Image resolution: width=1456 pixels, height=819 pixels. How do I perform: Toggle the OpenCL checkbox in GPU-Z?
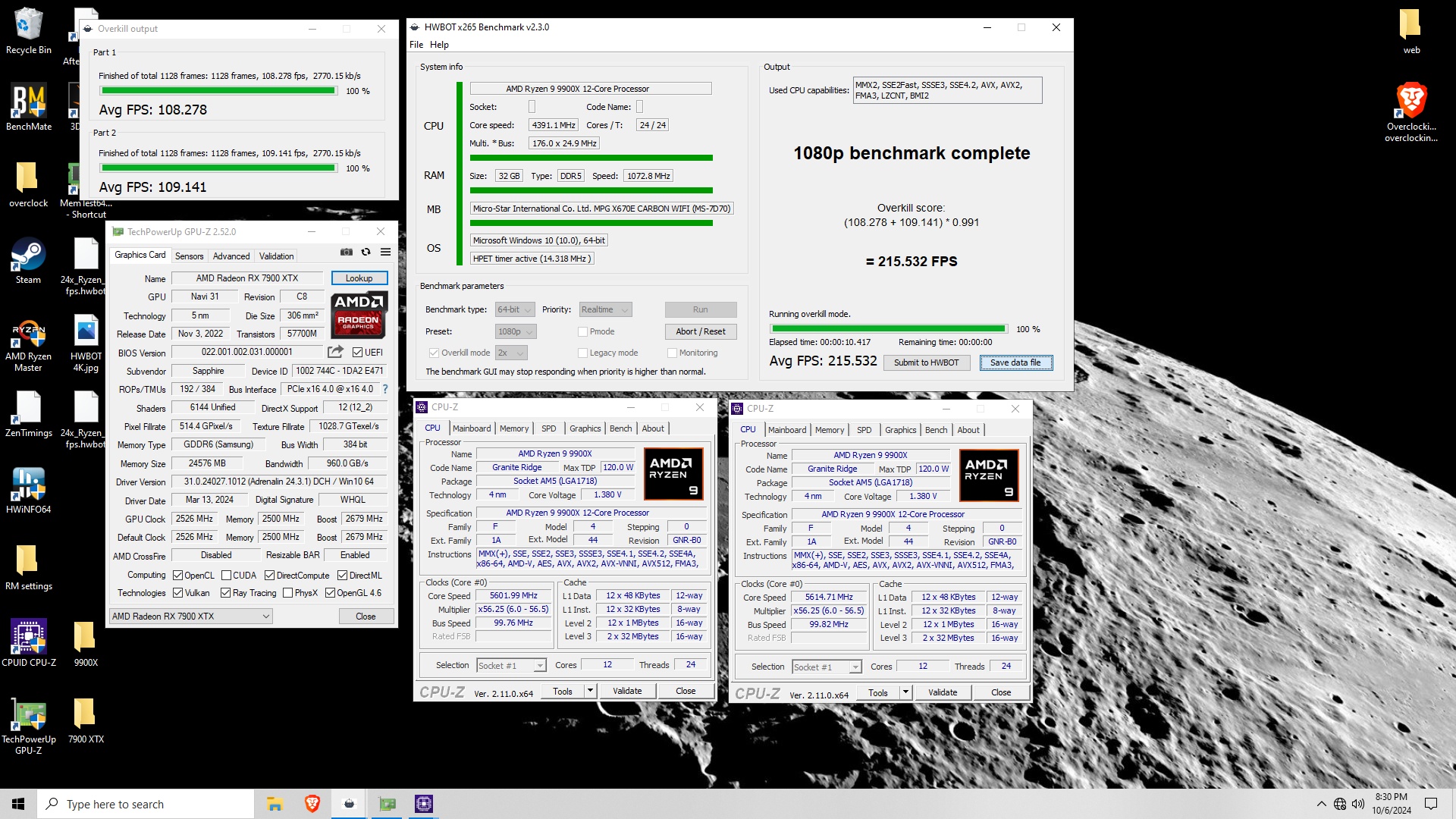pos(178,576)
